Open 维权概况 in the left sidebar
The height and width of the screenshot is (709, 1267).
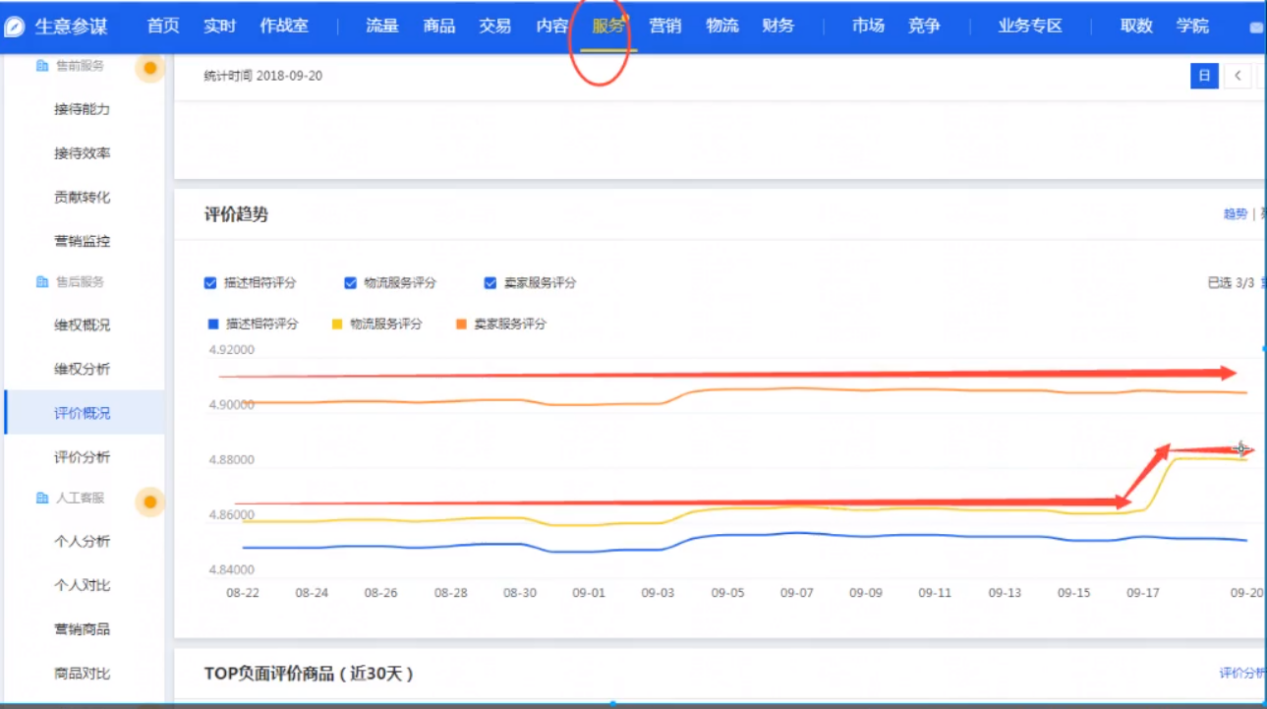click(x=82, y=325)
